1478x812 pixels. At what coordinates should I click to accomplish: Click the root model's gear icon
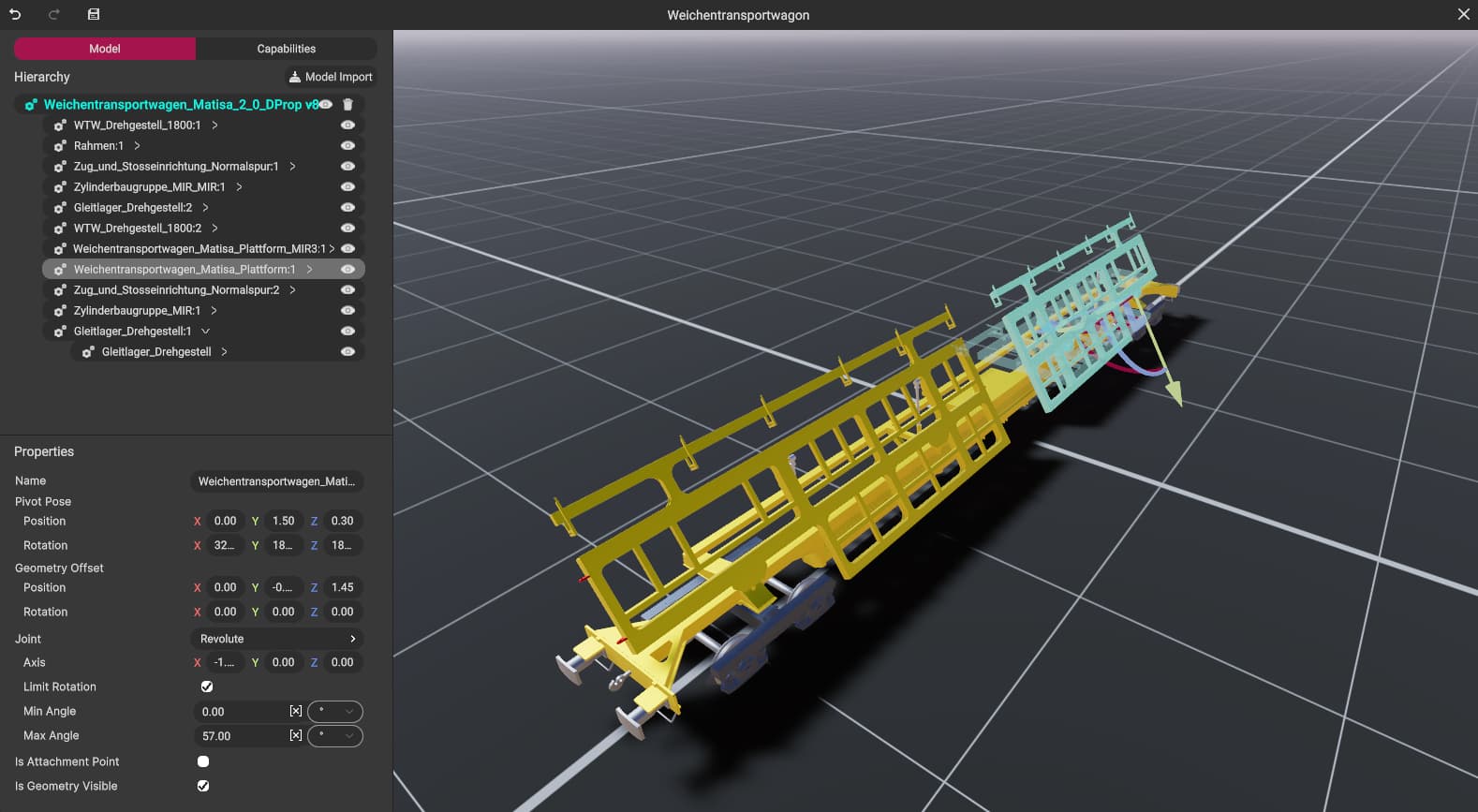pyautogui.click(x=30, y=105)
